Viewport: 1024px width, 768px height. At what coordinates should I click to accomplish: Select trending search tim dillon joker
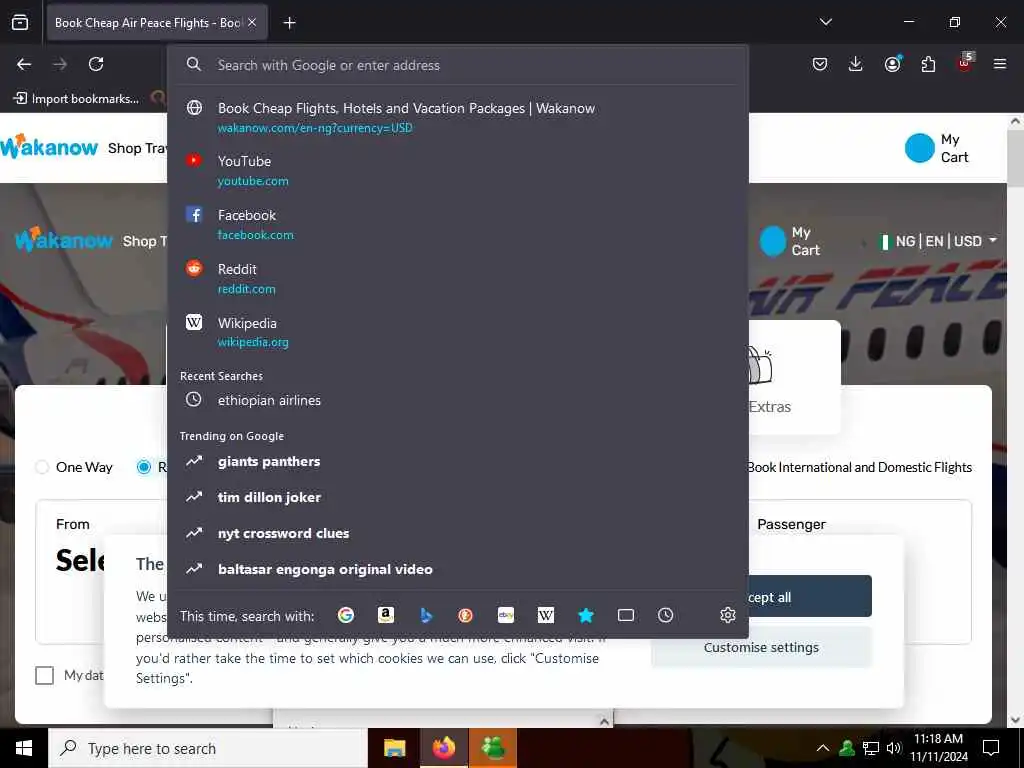pos(458,498)
